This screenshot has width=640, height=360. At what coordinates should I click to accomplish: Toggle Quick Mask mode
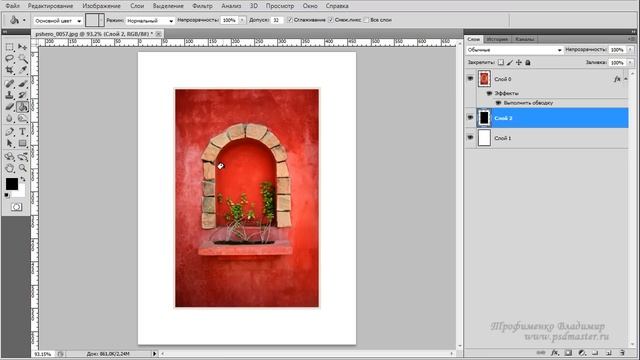pos(16,207)
